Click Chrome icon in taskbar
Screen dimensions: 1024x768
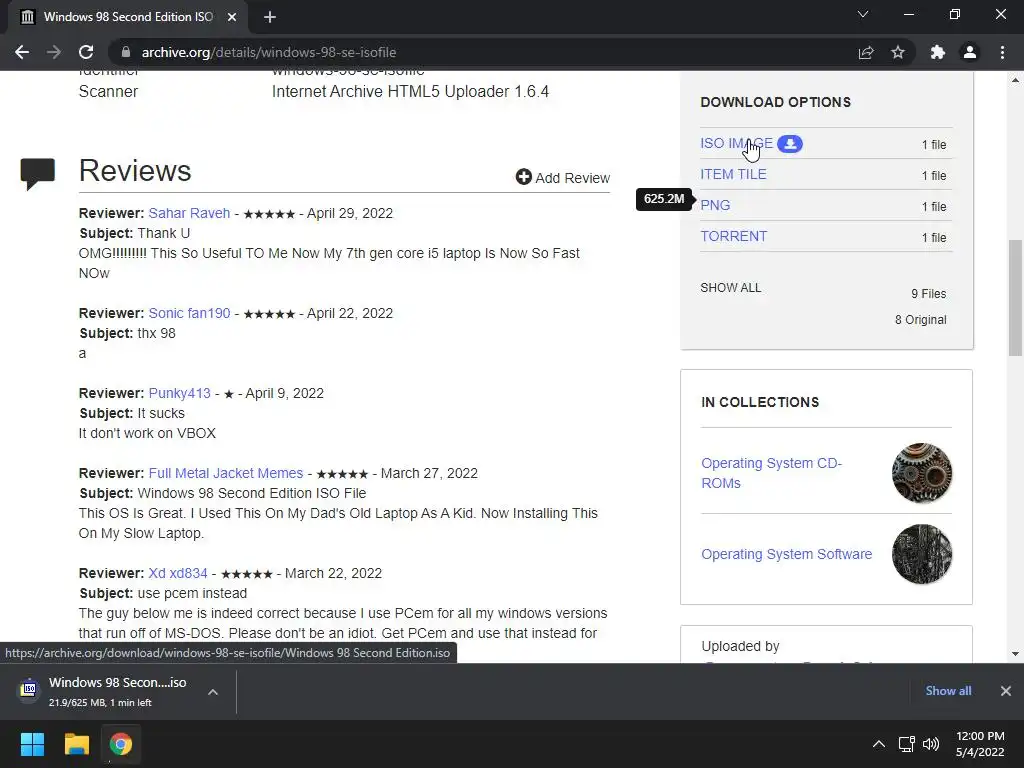pos(121,744)
